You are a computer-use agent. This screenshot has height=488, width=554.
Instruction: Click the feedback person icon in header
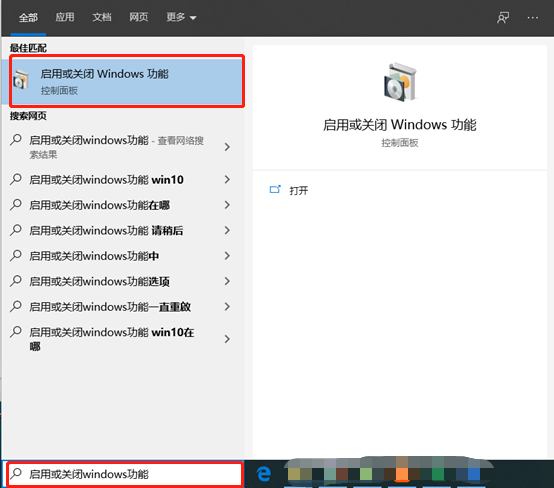point(503,17)
